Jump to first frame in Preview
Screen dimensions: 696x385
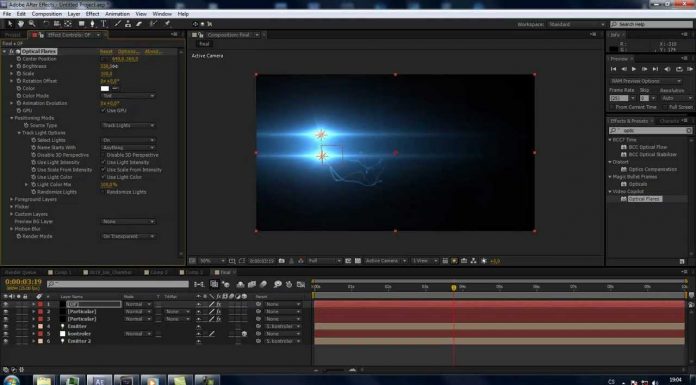tap(613, 69)
